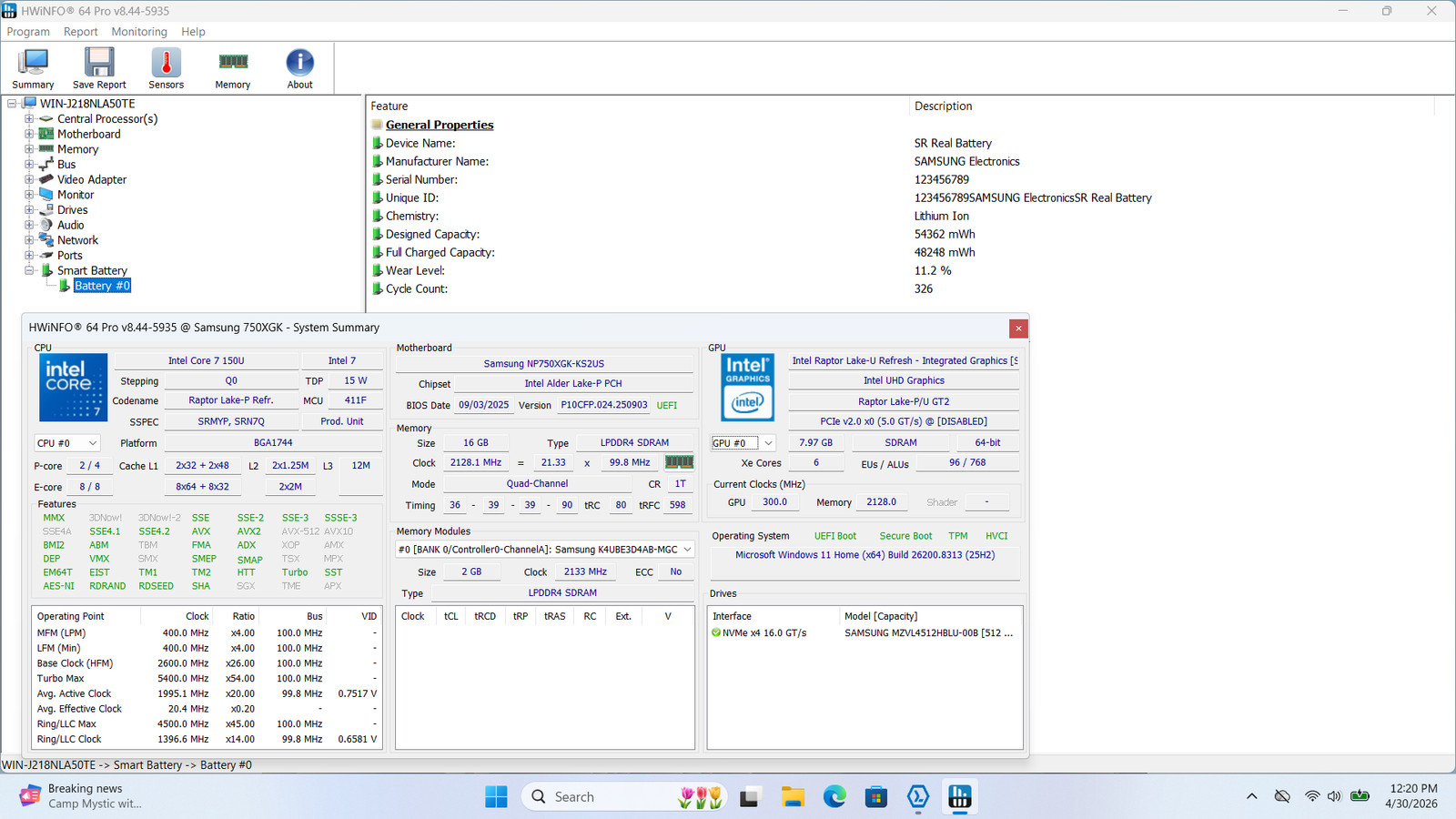Open the CPU #0 selector dropdown
This screenshot has width=1456, height=819.
[66, 443]
